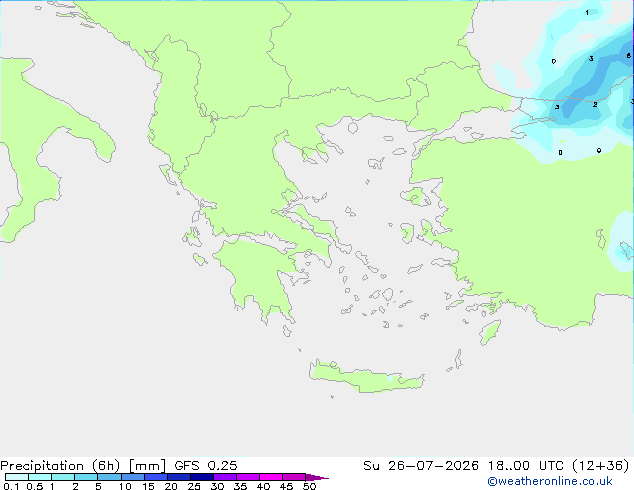Select the 2 to 5 mm legend color
The width and height of the screenshot is (634, 490).
point(86,477)
